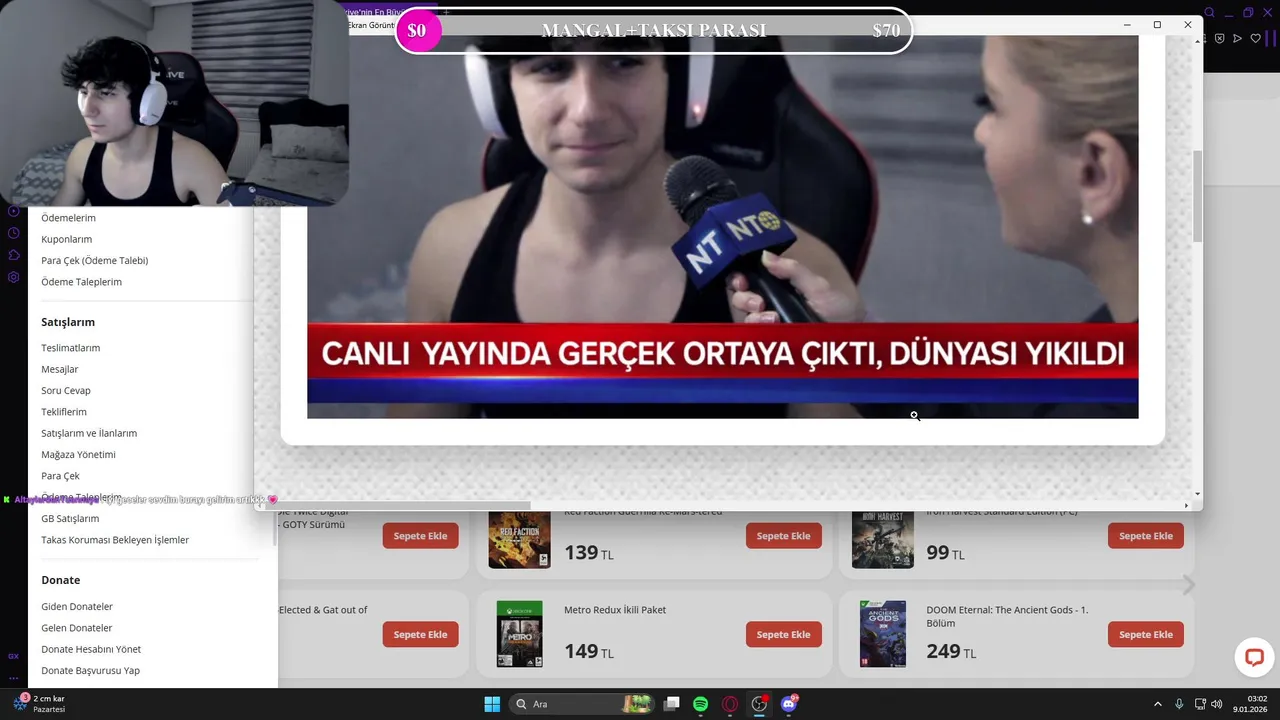Image resolution: width=1280 pixels, height=720 pixels.
Task: Open Tekliflerim menu item
Action: [64, 412]
